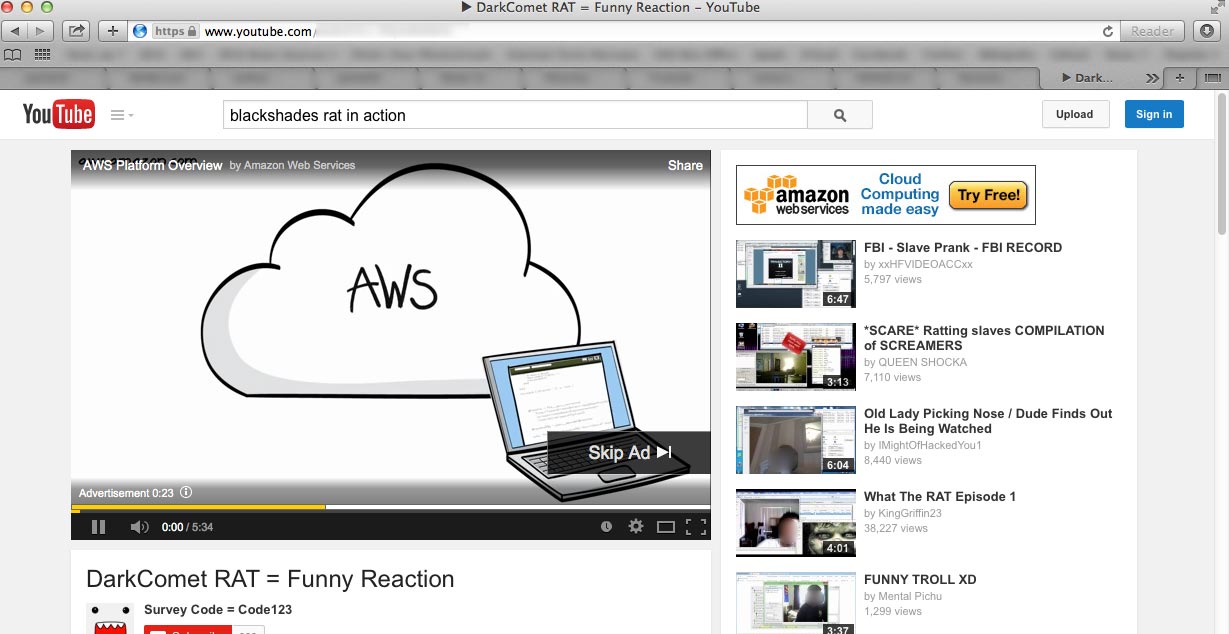Click the Skip Ad button
Screen dimensions: 1229x634
(x=629, y=453)
